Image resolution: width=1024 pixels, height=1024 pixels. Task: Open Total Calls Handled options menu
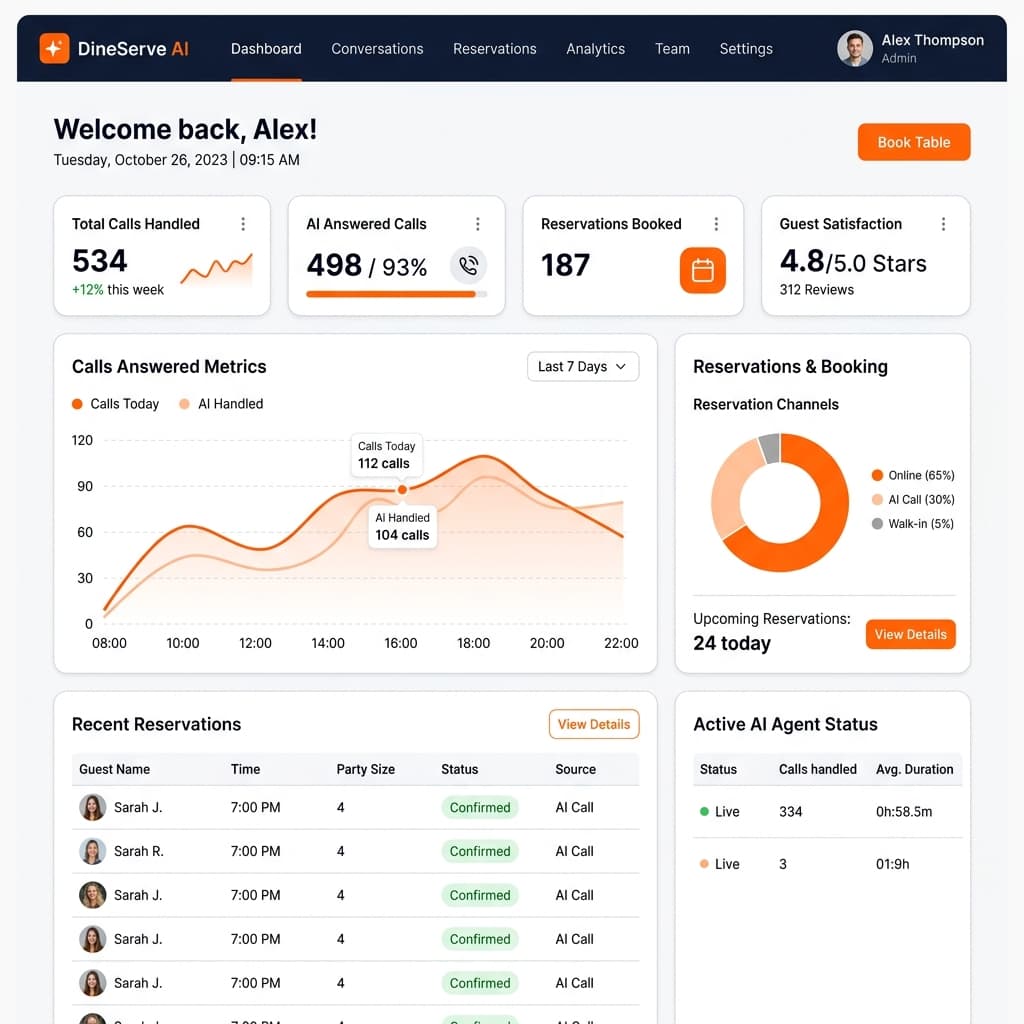click(x=243, y=224)
